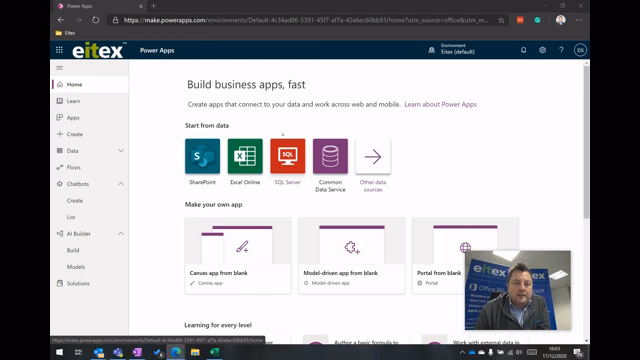Open Microsoft Teams from the taskbar

coord(118,352)
